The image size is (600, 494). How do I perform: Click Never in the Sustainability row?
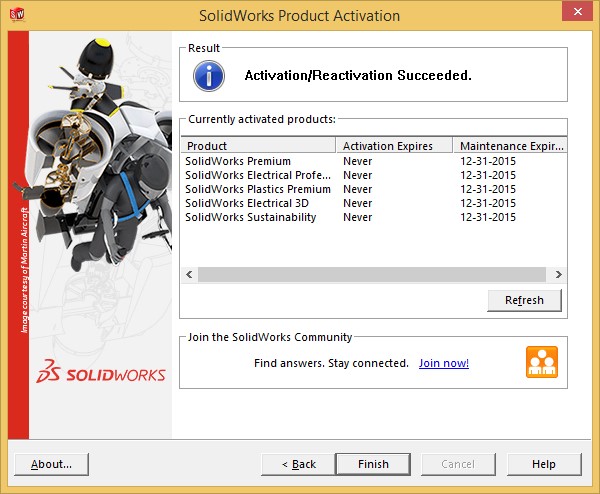click(x=357, y=217)
